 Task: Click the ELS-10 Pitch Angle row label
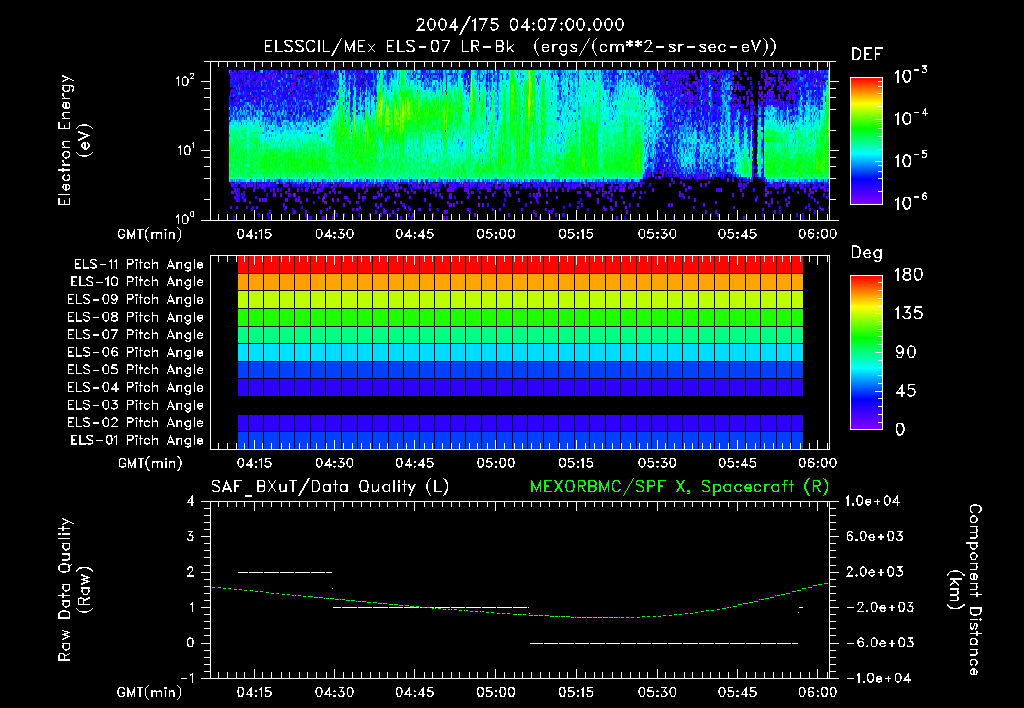click(137, 282)
